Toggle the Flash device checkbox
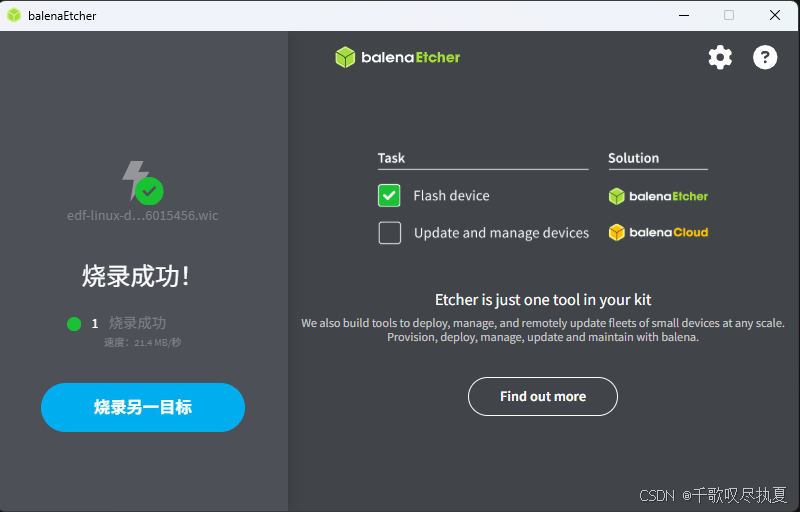Screen dimensions: 800x512 tap(389, 196)
